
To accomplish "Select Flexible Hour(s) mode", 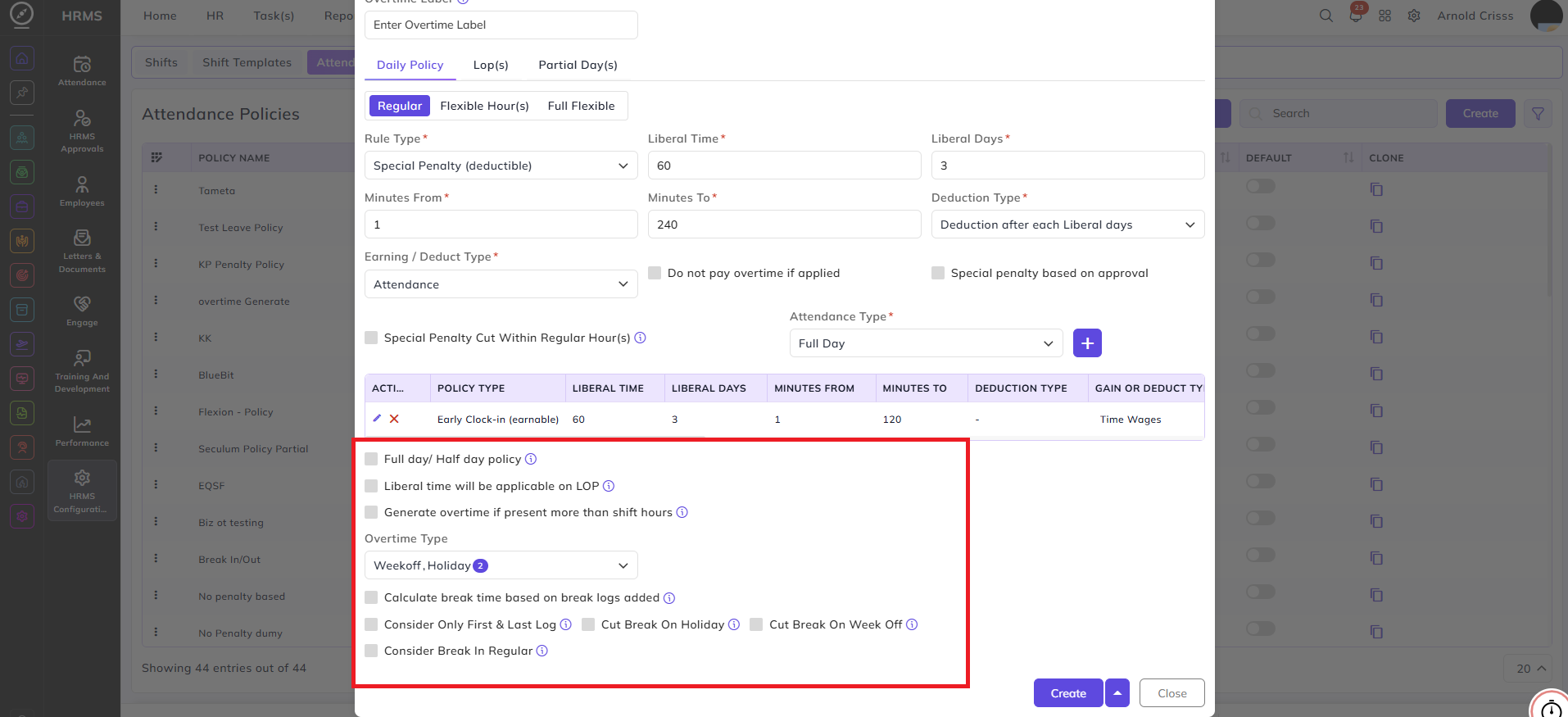I will coord(484,106).
